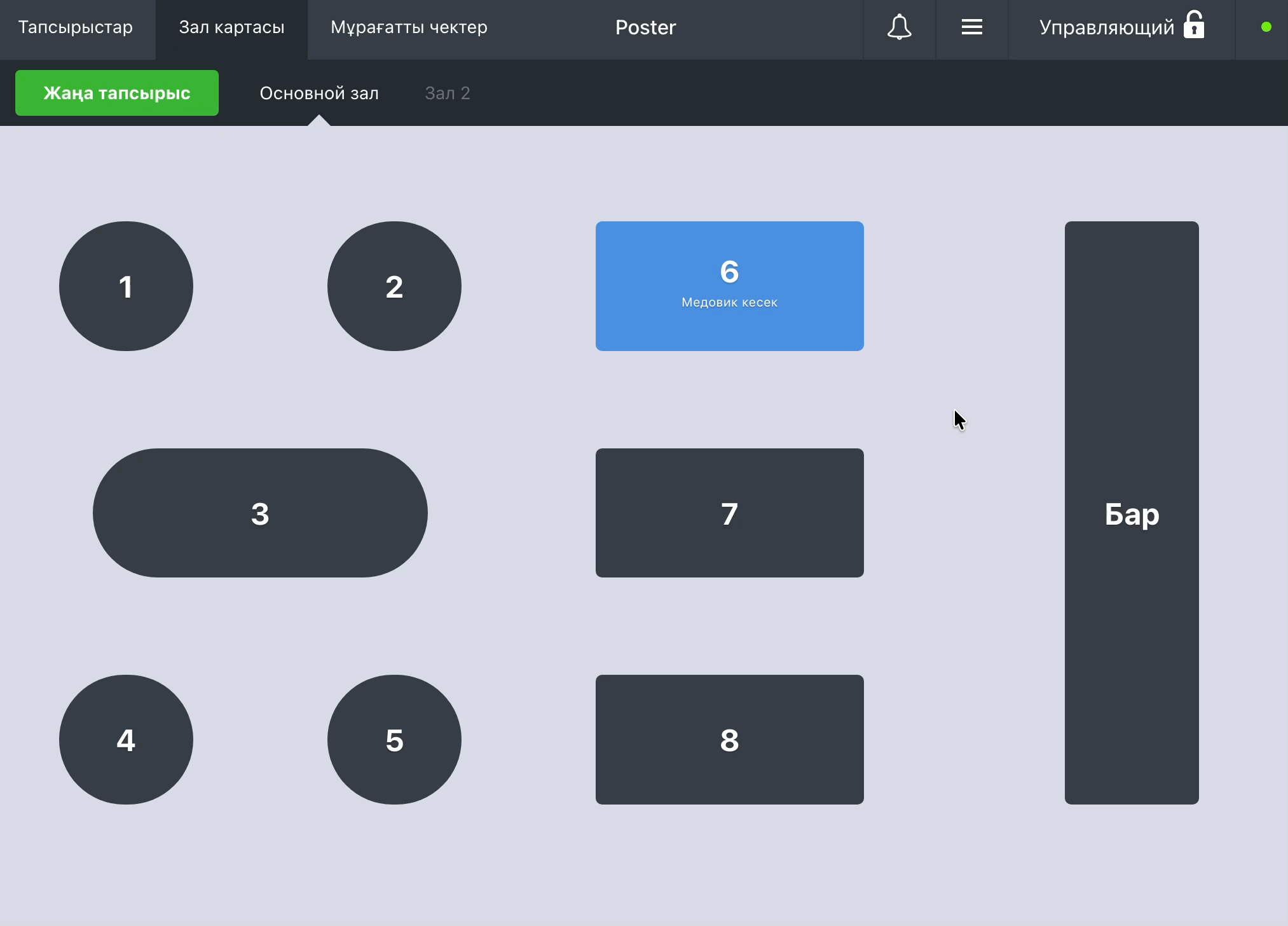Select the Бар counter
Image resolution: width=1288 pixels, height=926 pixels.
tap(1132, 513)
